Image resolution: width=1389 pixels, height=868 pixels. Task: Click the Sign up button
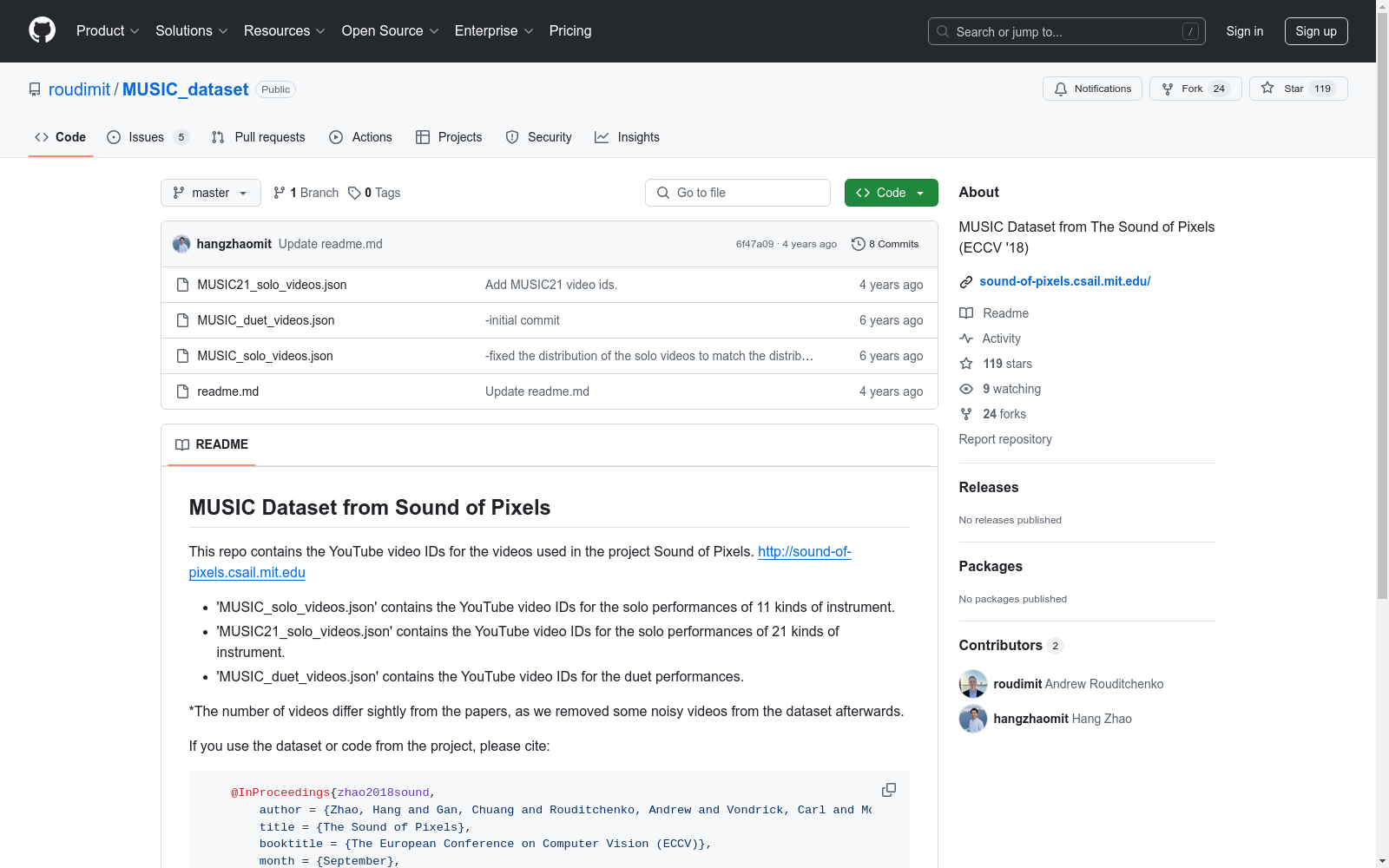[x=1316, y=31]
